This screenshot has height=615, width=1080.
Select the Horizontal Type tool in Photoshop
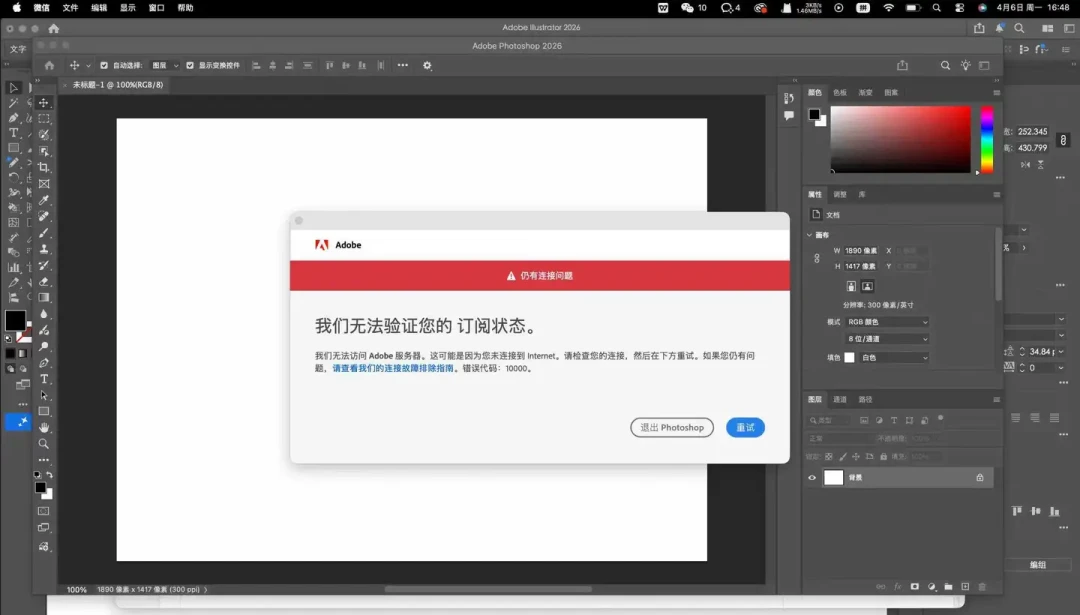43,379
